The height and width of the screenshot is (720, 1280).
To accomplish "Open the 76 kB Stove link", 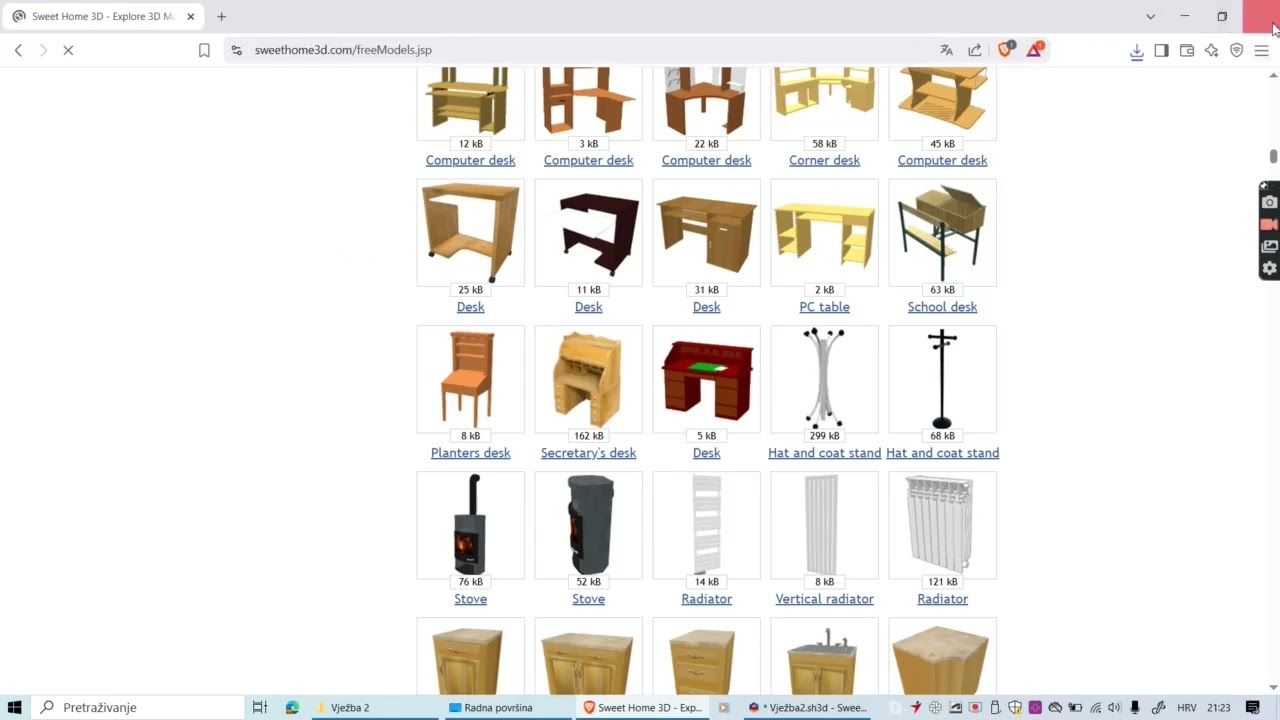I will tap(470, 599).
